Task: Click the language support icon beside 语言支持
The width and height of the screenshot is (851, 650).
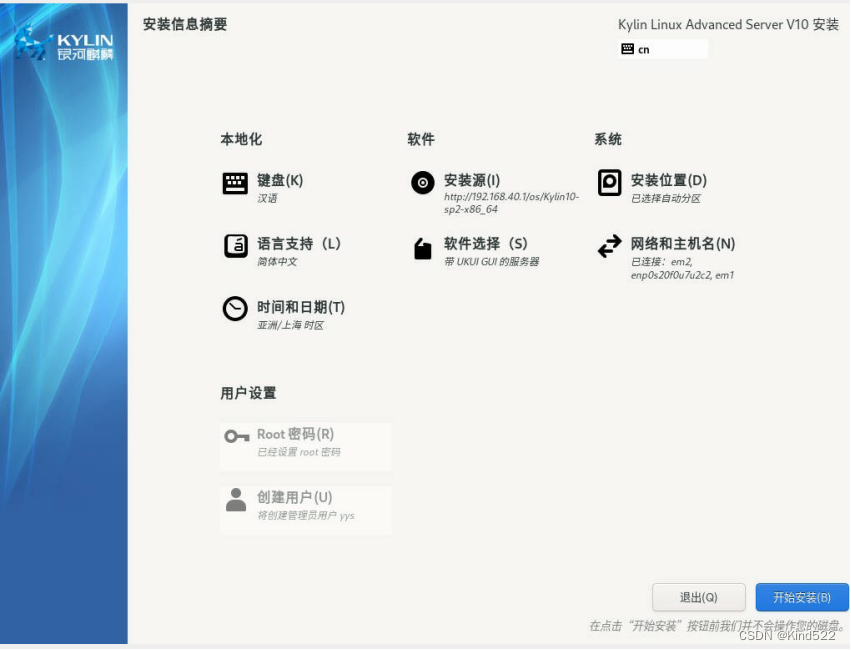Action: [236, 246]
